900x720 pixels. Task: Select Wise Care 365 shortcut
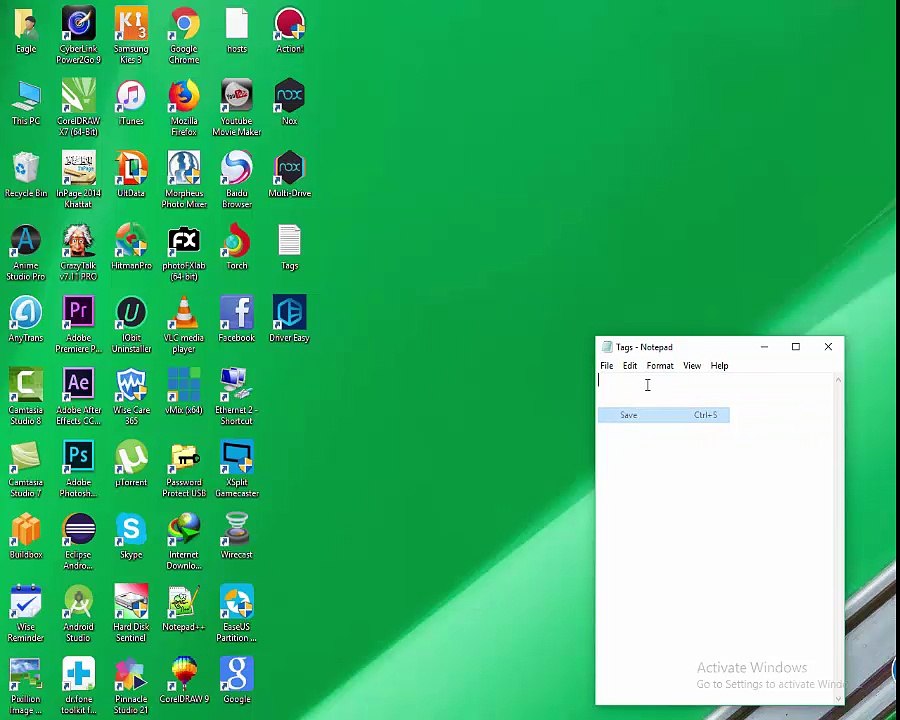(131, 386)
